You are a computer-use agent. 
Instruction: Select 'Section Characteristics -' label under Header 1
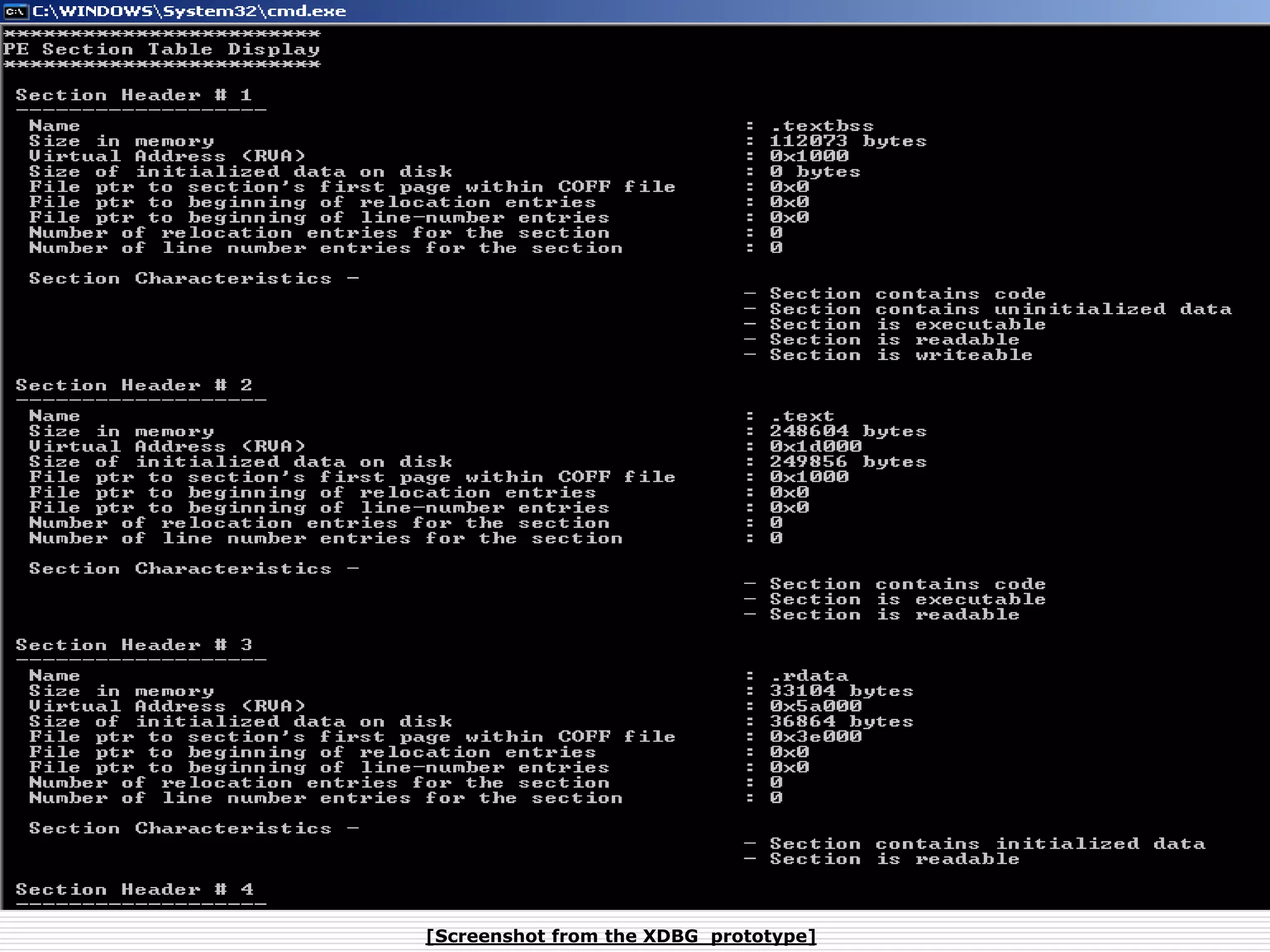(194, 279)
